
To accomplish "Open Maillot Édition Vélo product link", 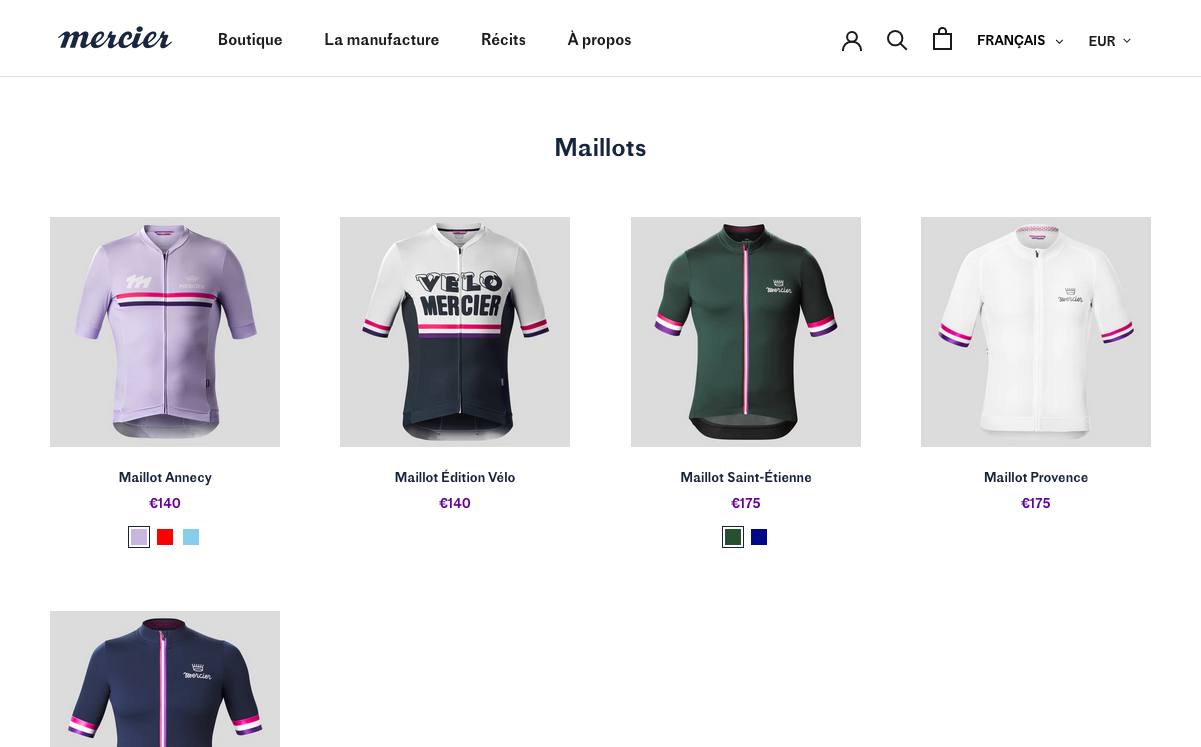I will (455, 477).
